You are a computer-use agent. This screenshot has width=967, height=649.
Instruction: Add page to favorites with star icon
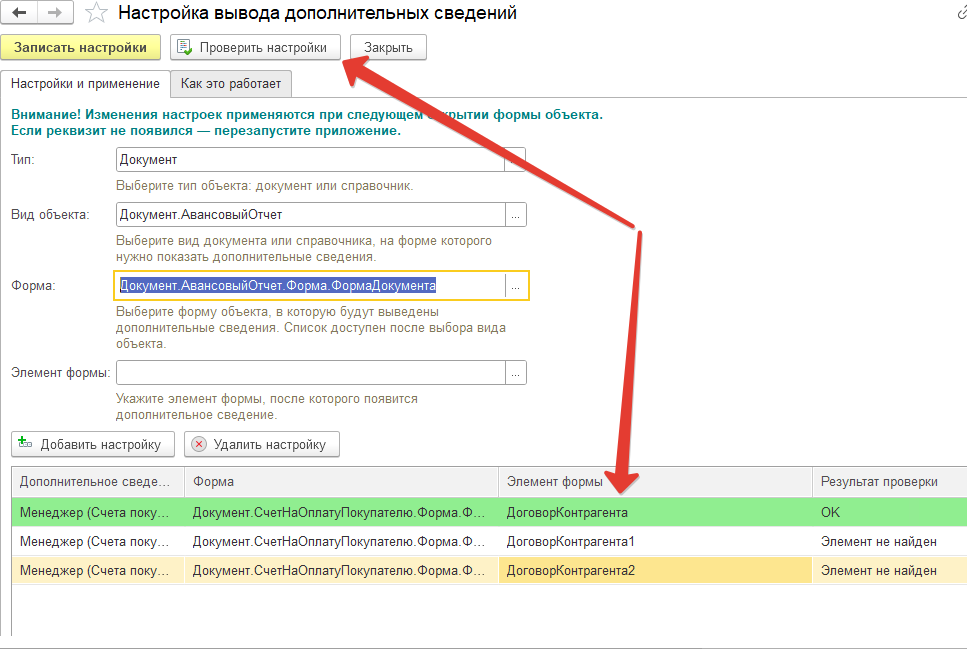click(x=96, y=13)
